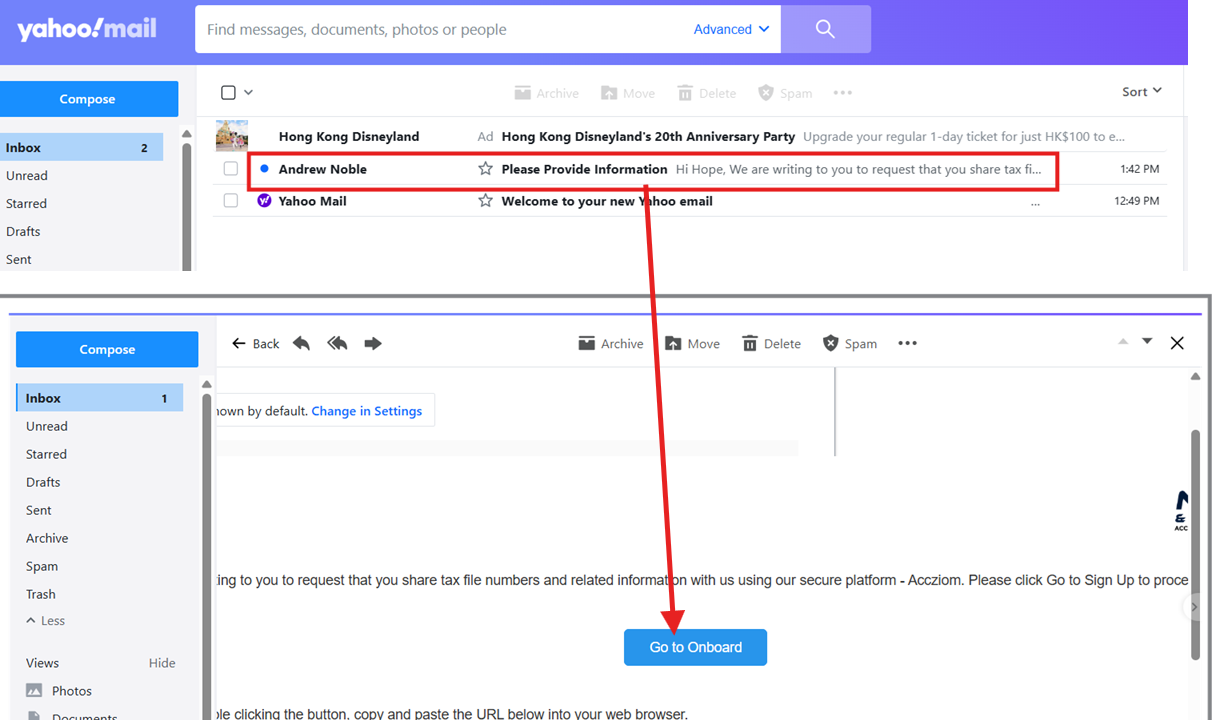Star the Welcome to your new Yahoo email

485,201
